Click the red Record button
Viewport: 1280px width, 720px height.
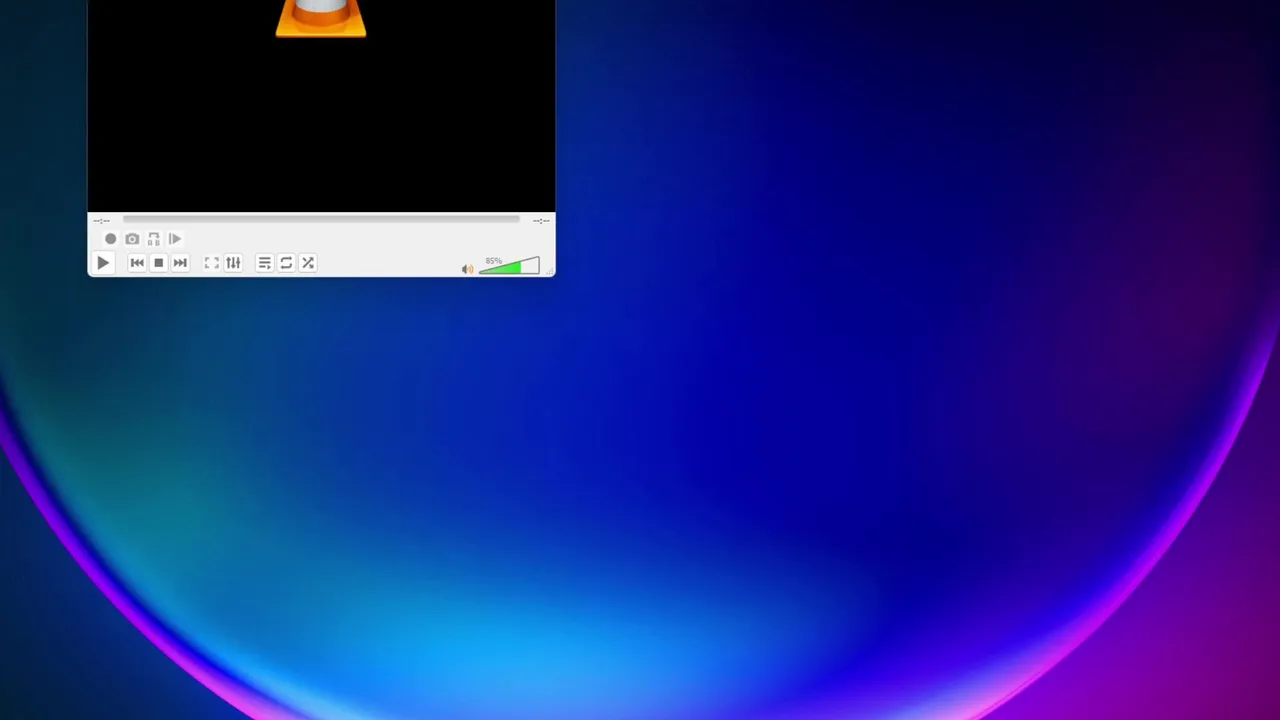110,239
